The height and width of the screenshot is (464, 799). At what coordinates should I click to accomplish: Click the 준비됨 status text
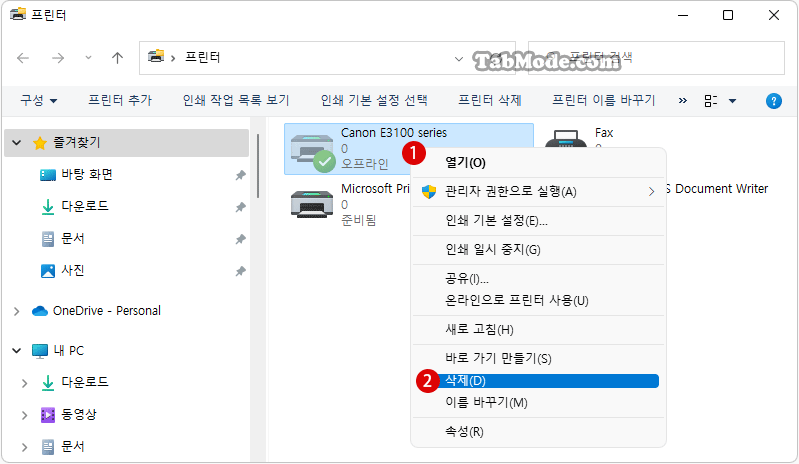(358, 221)
